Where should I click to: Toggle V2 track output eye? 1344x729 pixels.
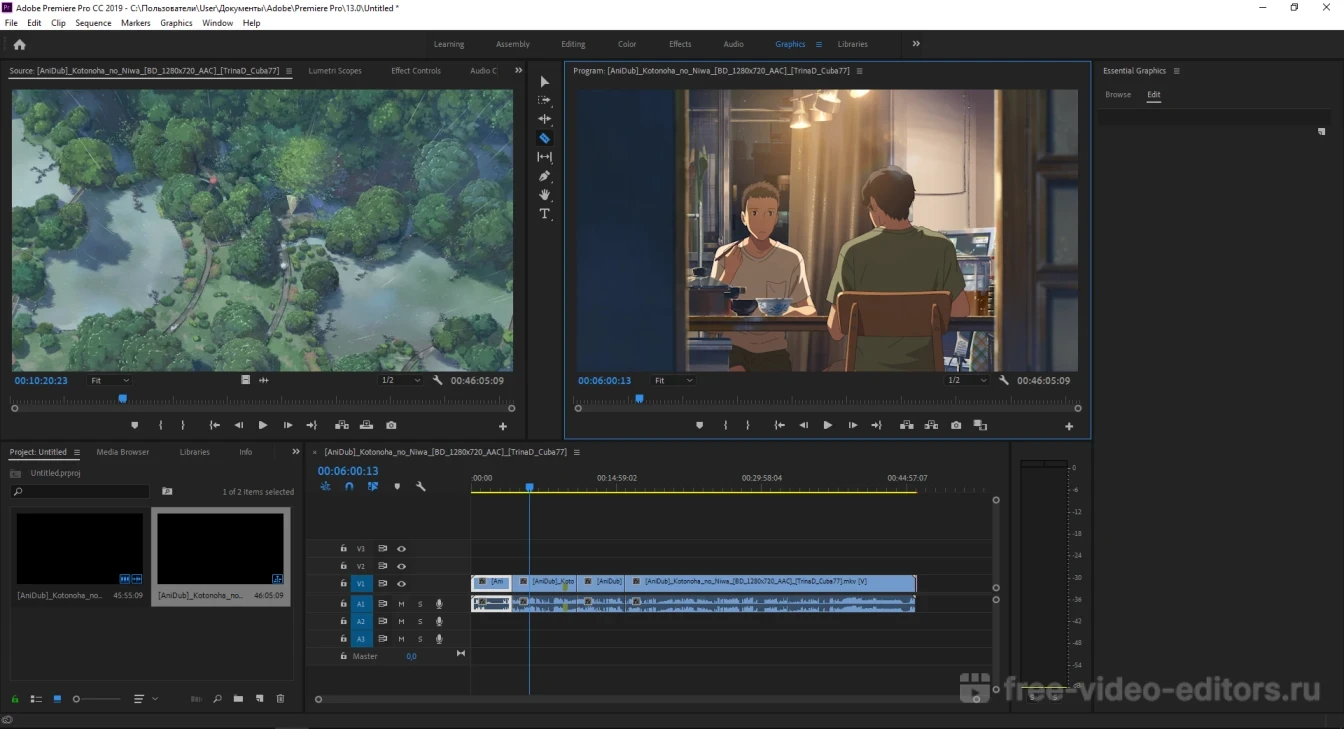point(401,566)
